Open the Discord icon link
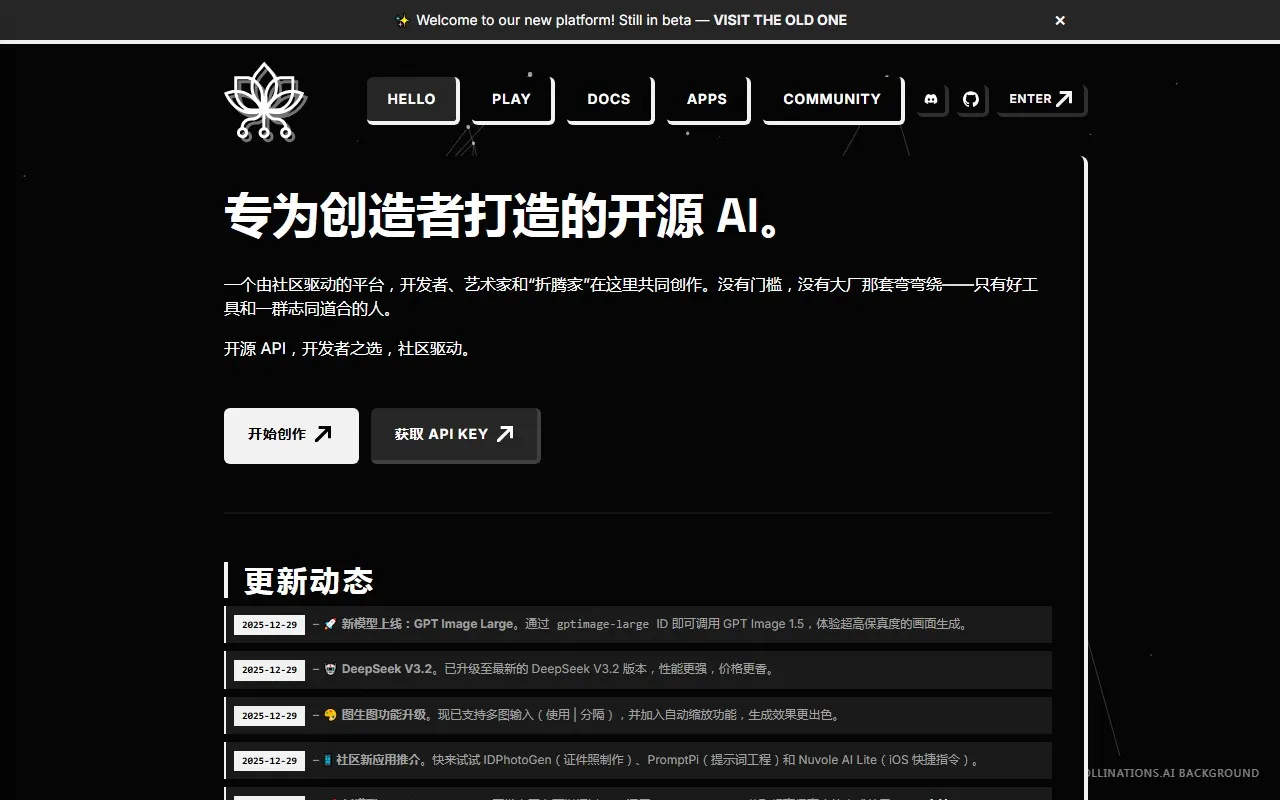The height and width of the screenshot is (800, 1280). (931, 99)
